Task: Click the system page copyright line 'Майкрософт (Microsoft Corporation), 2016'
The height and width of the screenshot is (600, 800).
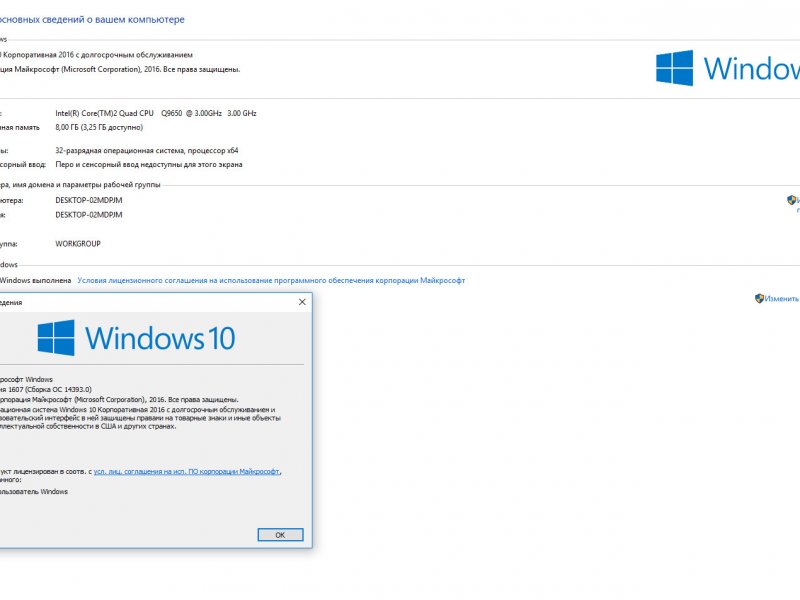Action: 87,69
